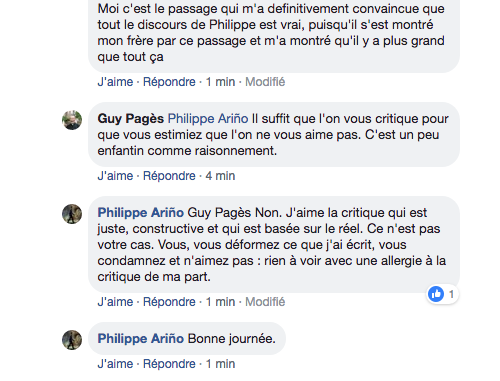Viewport: 500px width, 381px height.
Task: Click the blue thumbs-up reaction icon
Action: click(x=436, y=294)
